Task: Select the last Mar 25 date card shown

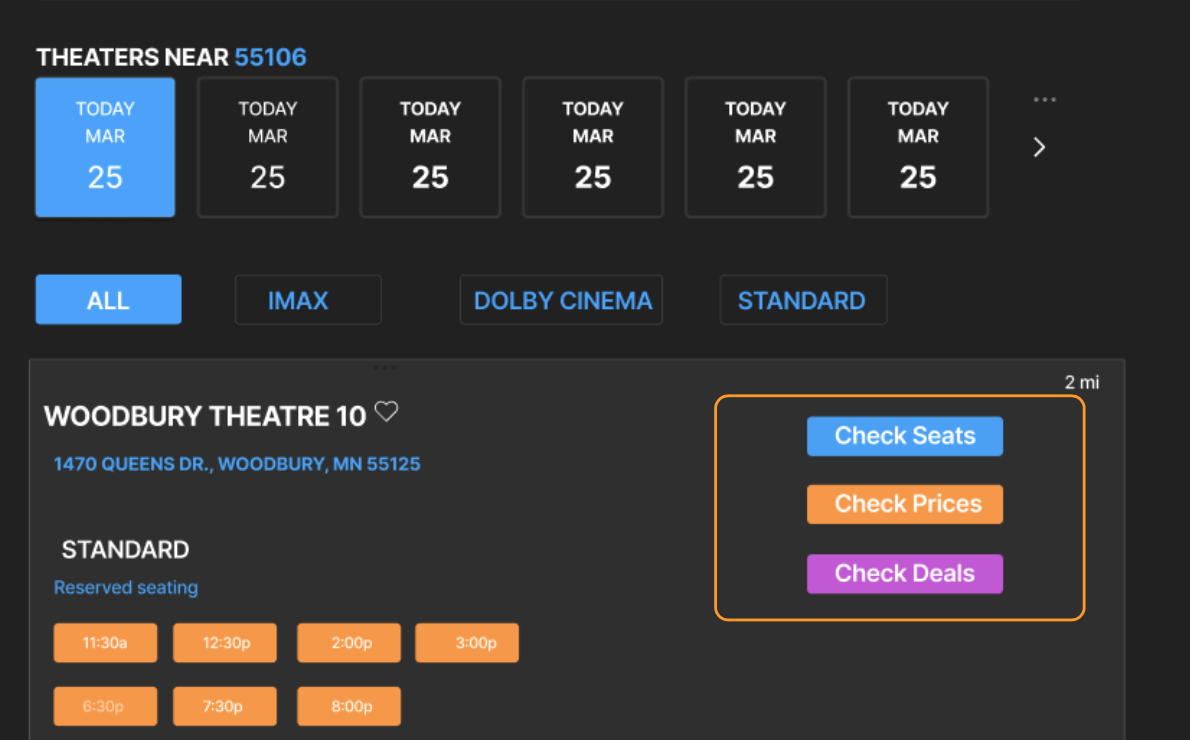Action: coord(917,147)
